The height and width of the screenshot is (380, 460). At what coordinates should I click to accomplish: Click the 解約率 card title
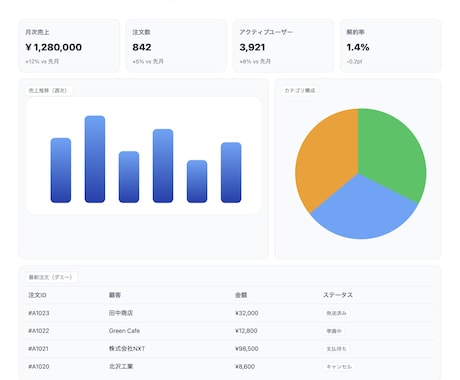click(355, 32)
